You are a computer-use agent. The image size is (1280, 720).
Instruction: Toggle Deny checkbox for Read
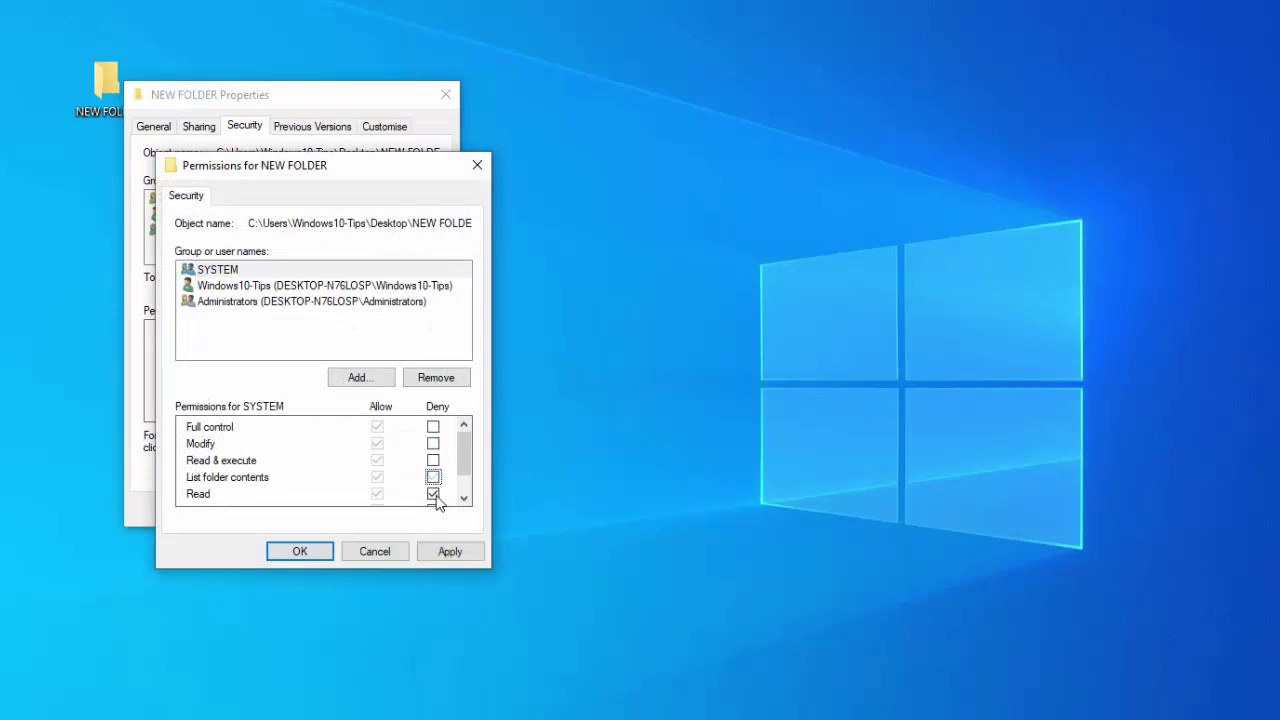pyautogui.click(x=433, y=494)
